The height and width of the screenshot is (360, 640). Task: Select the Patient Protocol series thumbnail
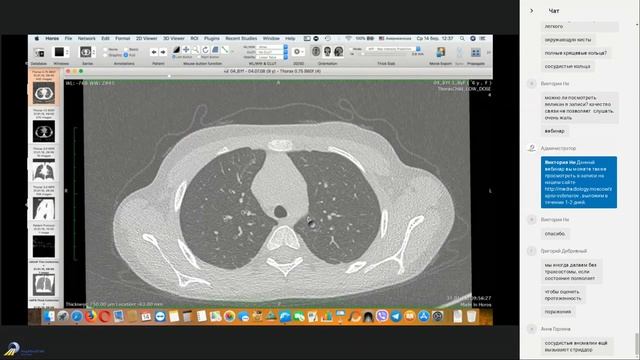[44, 247]
